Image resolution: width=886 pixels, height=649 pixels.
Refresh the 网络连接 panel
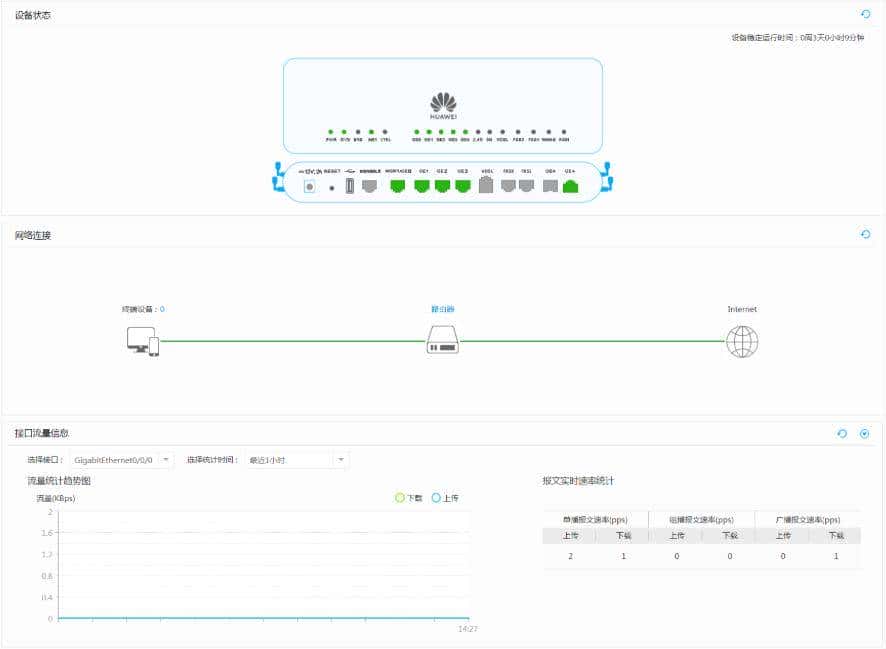[x=866, y=234]
